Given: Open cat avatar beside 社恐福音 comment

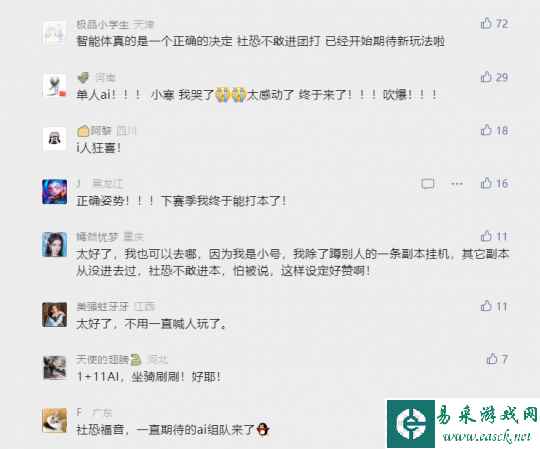Looking at the screenshot, I should tap(54, 420).
